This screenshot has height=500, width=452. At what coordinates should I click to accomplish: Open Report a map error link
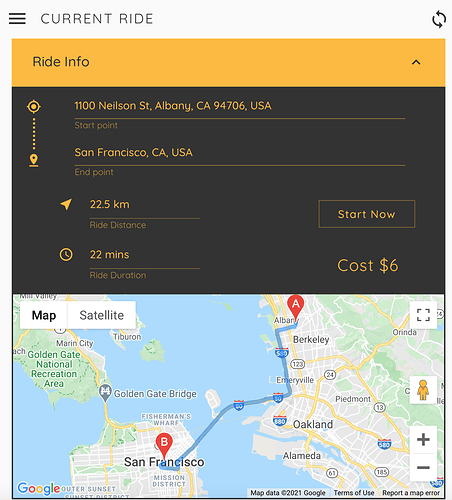pyautogui.click(x=411, y=493)
